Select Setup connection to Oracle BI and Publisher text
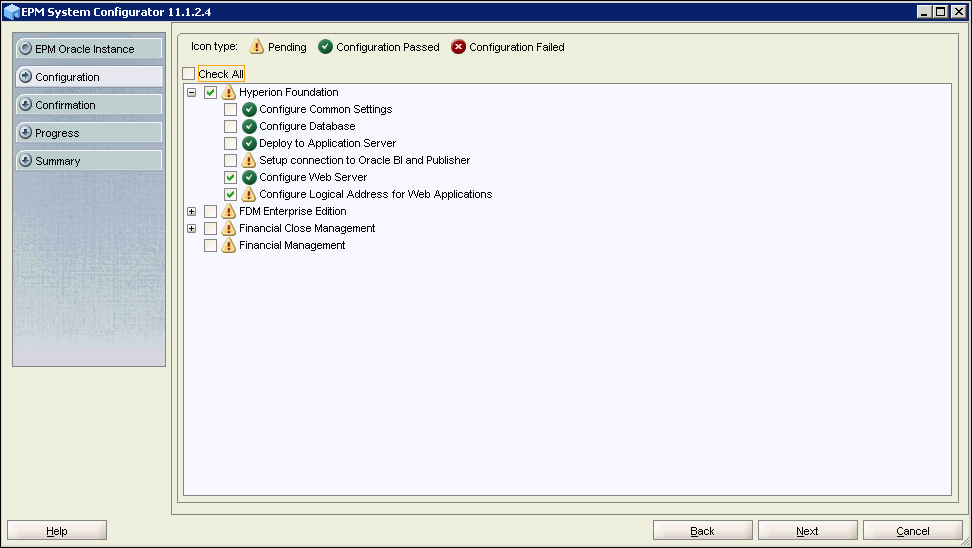Screen dimensions: 972x548 (364, 160)
